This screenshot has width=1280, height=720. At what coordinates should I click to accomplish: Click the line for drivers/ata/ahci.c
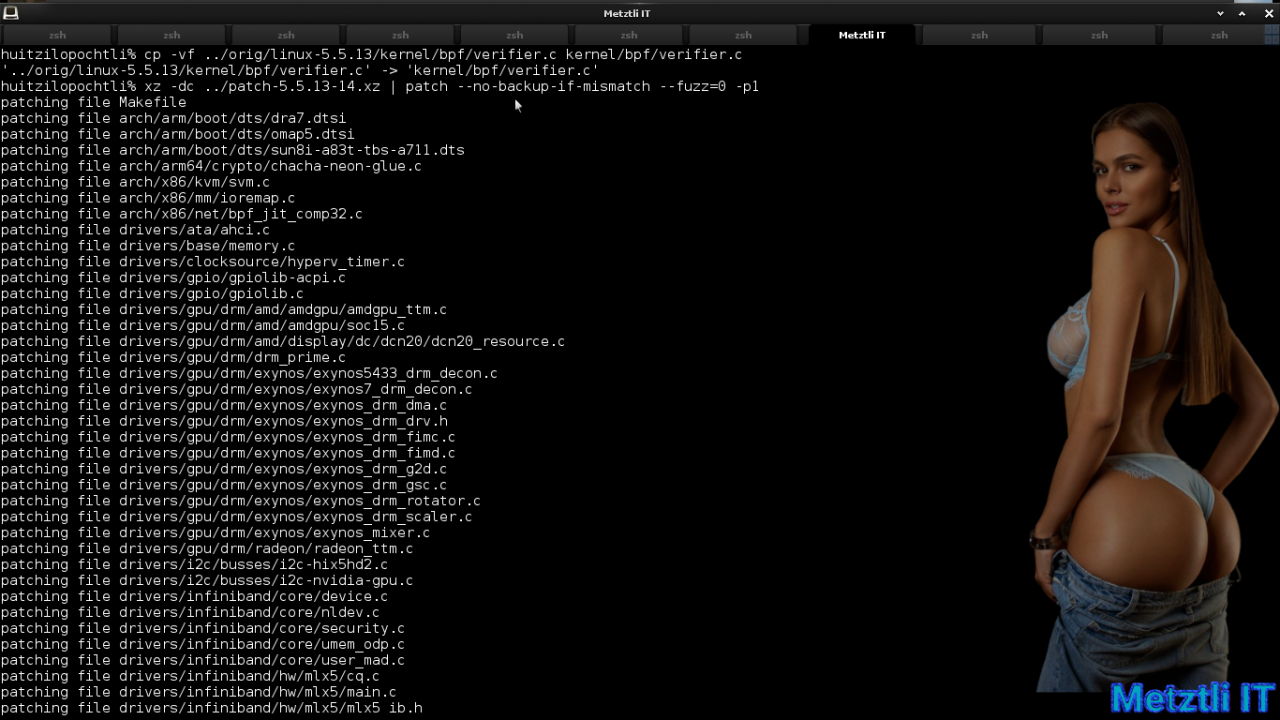tap(135, 230)
